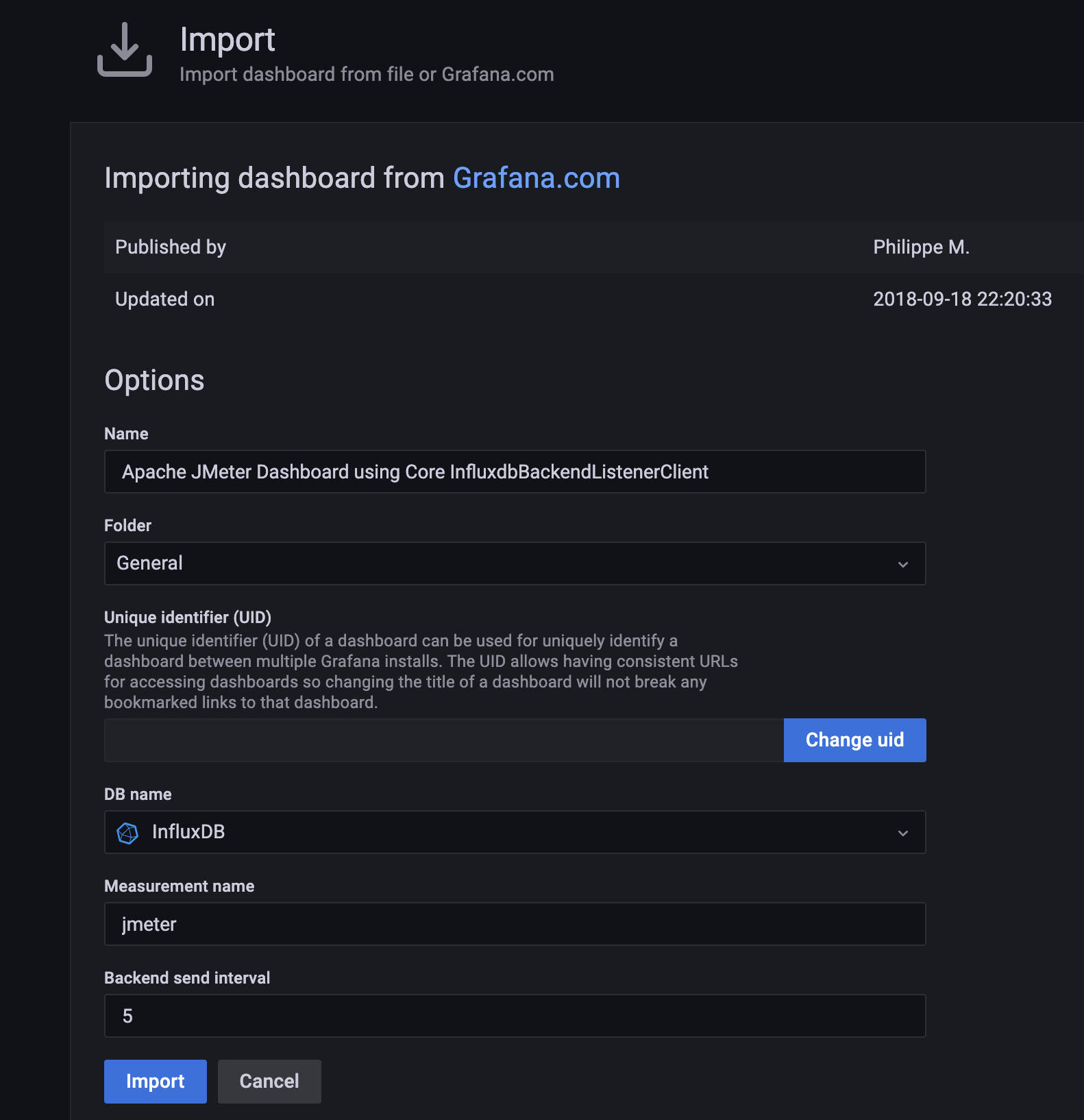
Task: Click the DB name label
Action: point(138,794)
